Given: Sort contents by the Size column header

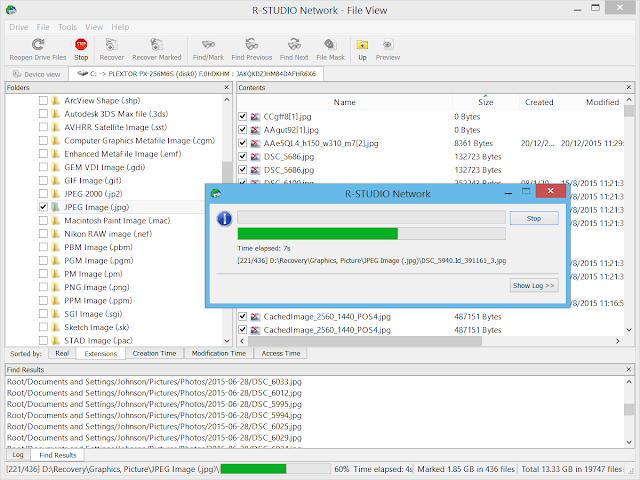Looking at the screenshot, I should (486, 102).
